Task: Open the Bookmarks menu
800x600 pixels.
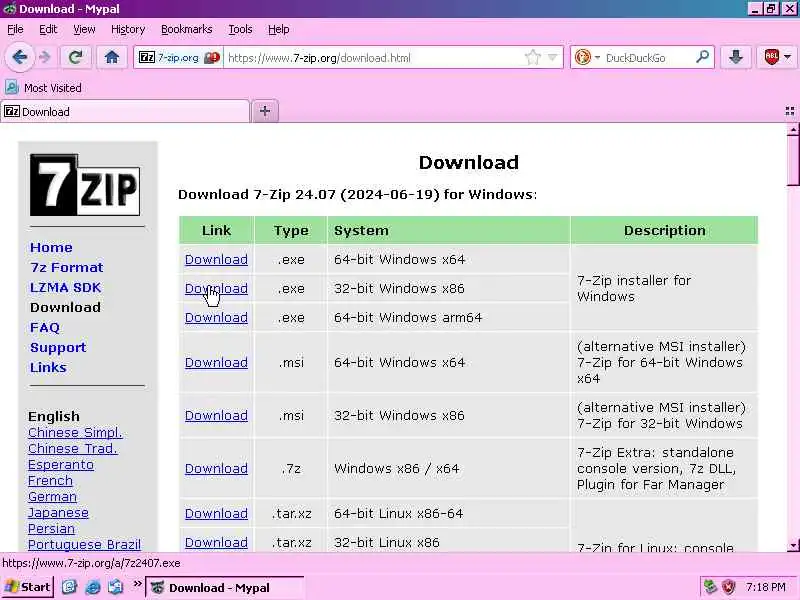Action: point(186,30)
